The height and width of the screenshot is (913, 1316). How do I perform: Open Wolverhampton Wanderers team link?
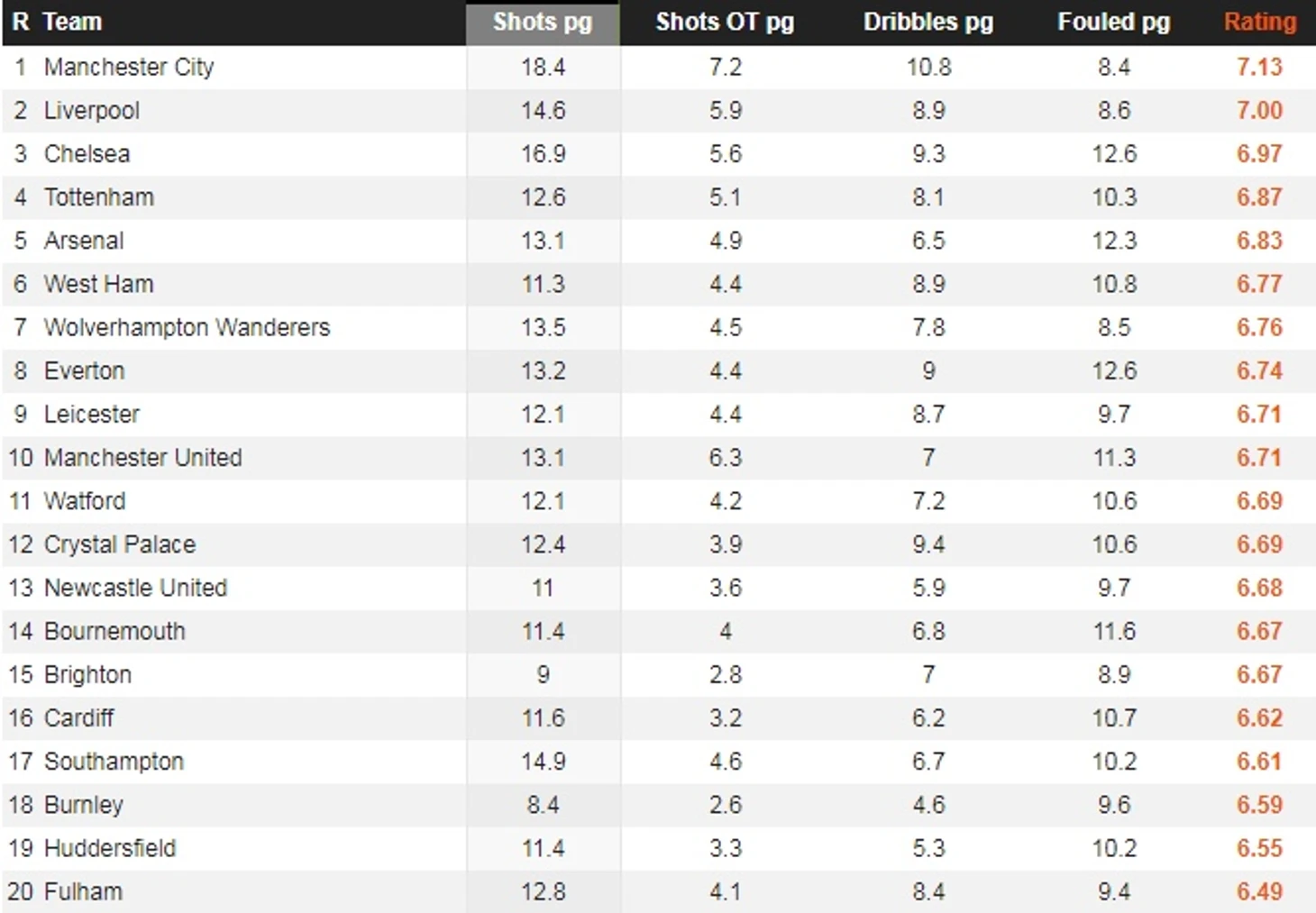pos(187,327)
